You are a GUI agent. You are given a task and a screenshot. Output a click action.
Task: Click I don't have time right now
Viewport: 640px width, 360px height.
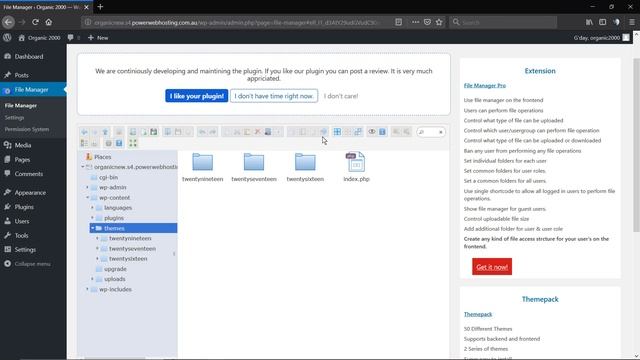click(274, 96)
